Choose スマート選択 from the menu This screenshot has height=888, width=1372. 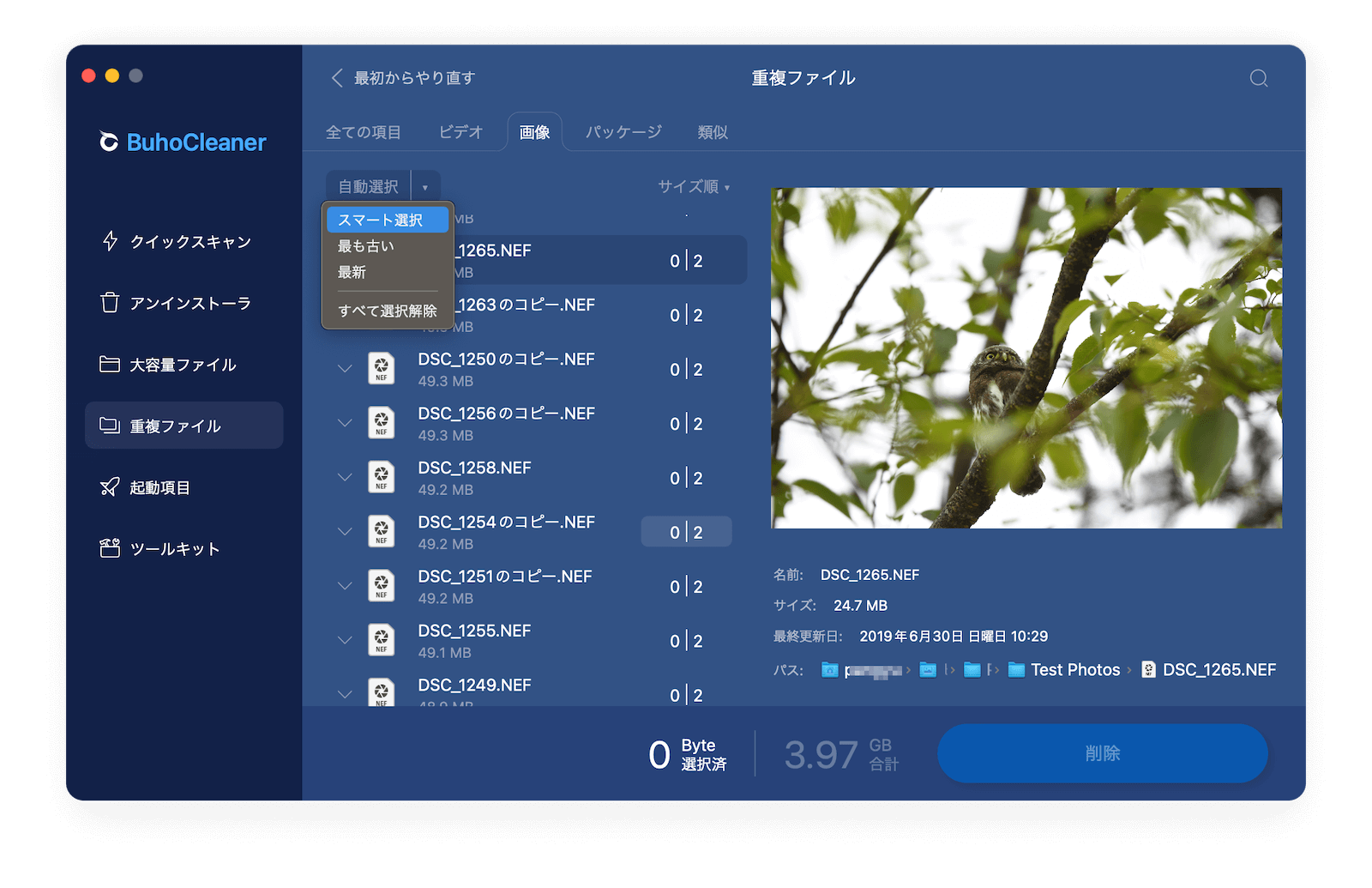click(388, 220)
